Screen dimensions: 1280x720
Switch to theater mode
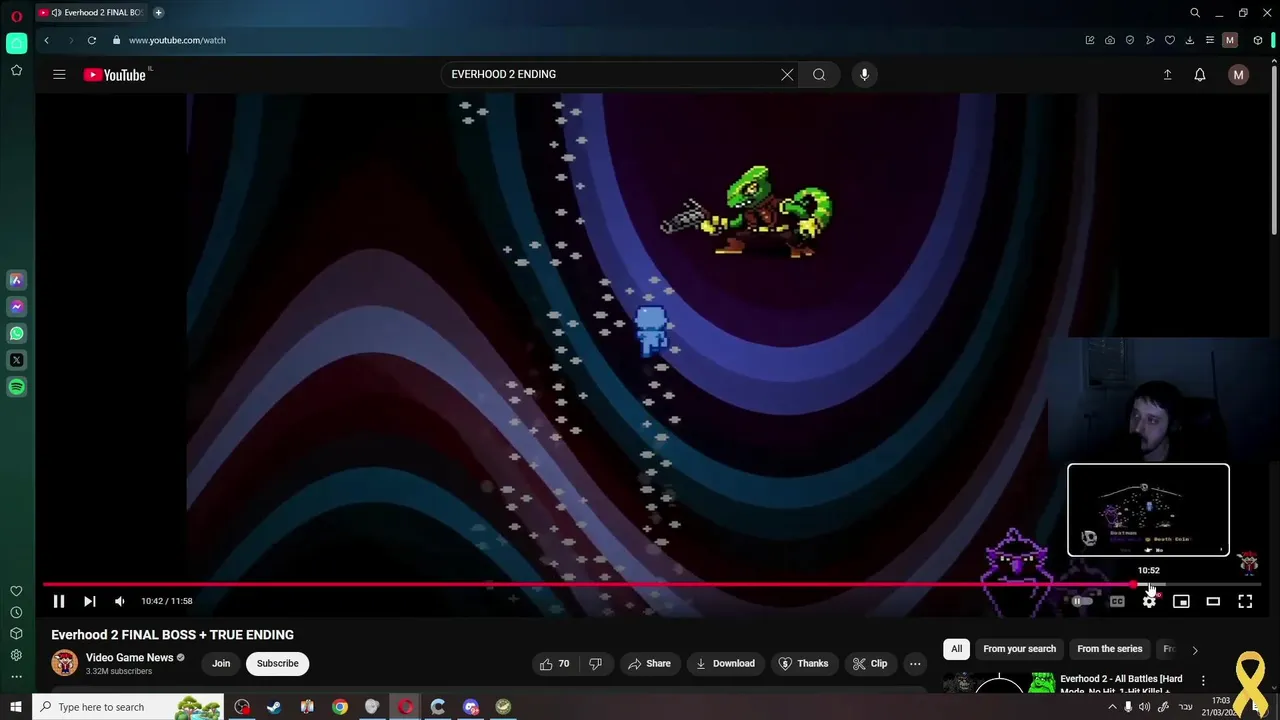point(1213,601)
